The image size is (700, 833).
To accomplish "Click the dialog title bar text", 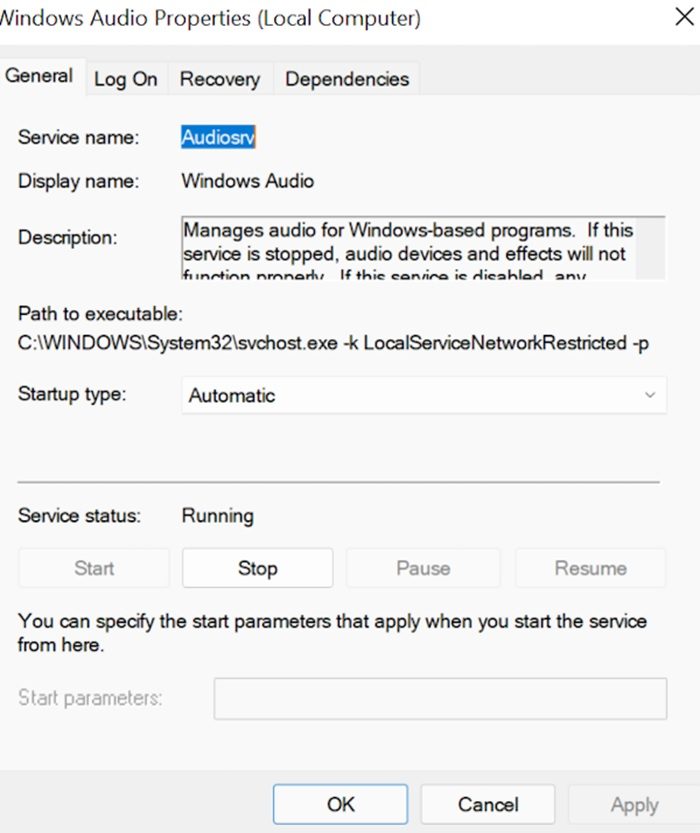I will click(210, 18).
